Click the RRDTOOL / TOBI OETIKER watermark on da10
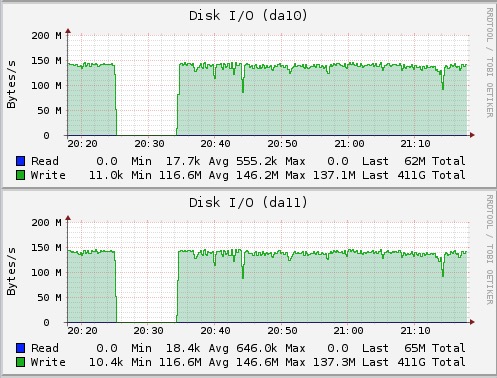 point(489,63)
